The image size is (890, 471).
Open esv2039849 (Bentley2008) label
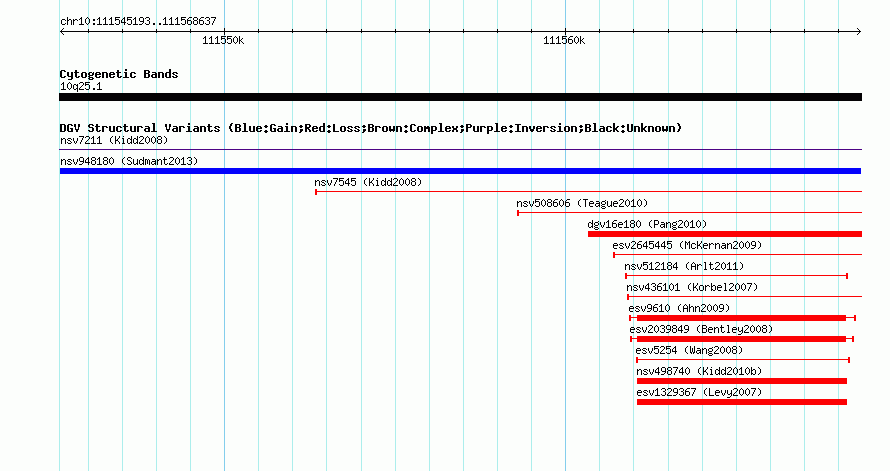[x=701, y=329]
